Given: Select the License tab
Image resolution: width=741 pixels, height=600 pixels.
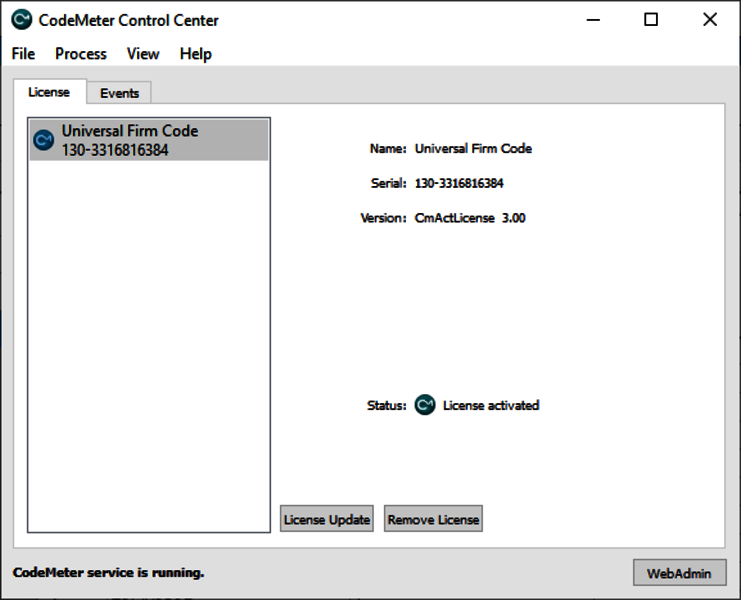Looking at the screenshot, I should point(49,92).
